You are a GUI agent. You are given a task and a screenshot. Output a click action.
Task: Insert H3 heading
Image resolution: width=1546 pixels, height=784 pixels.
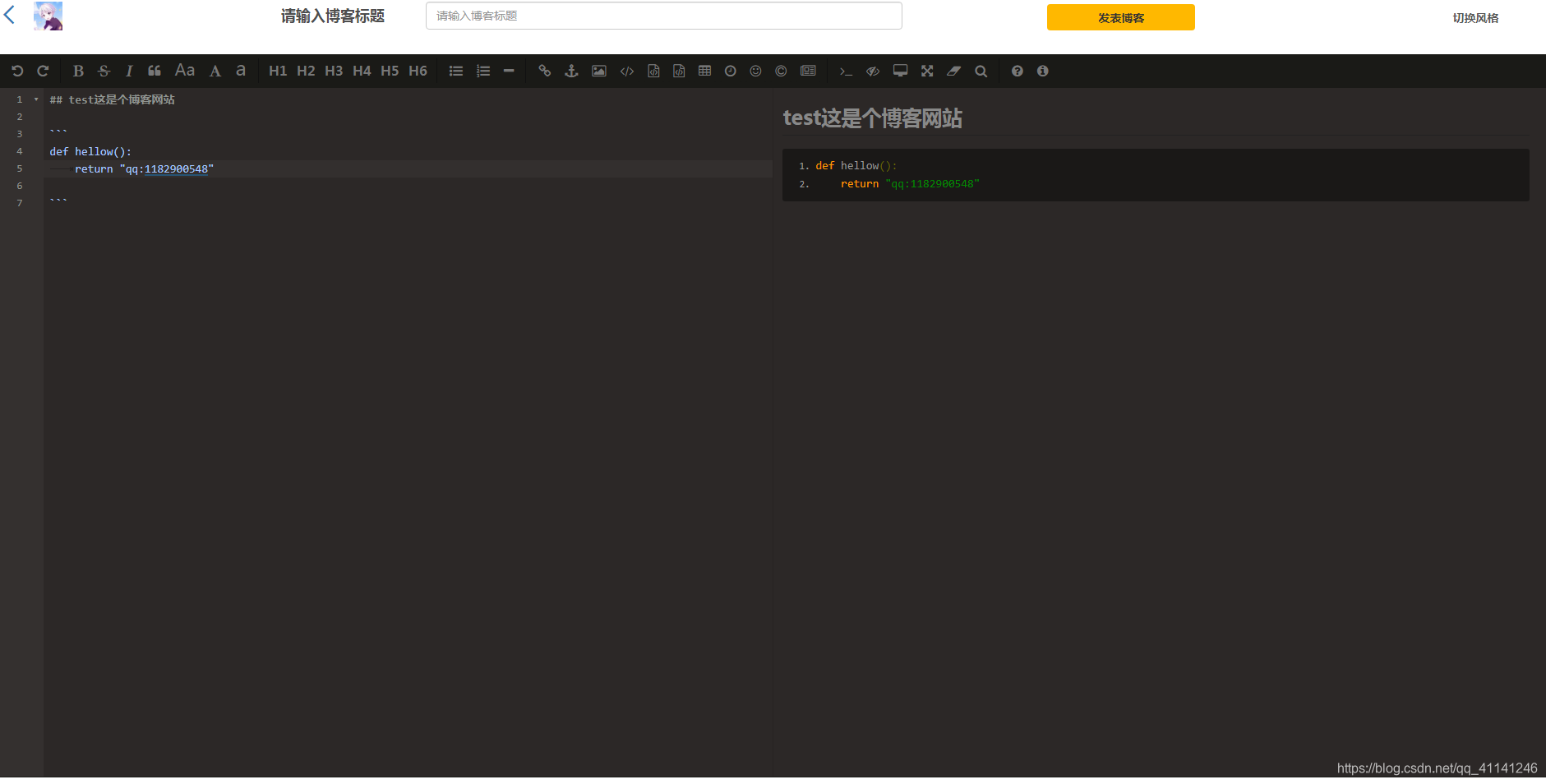tap(334, 71)
